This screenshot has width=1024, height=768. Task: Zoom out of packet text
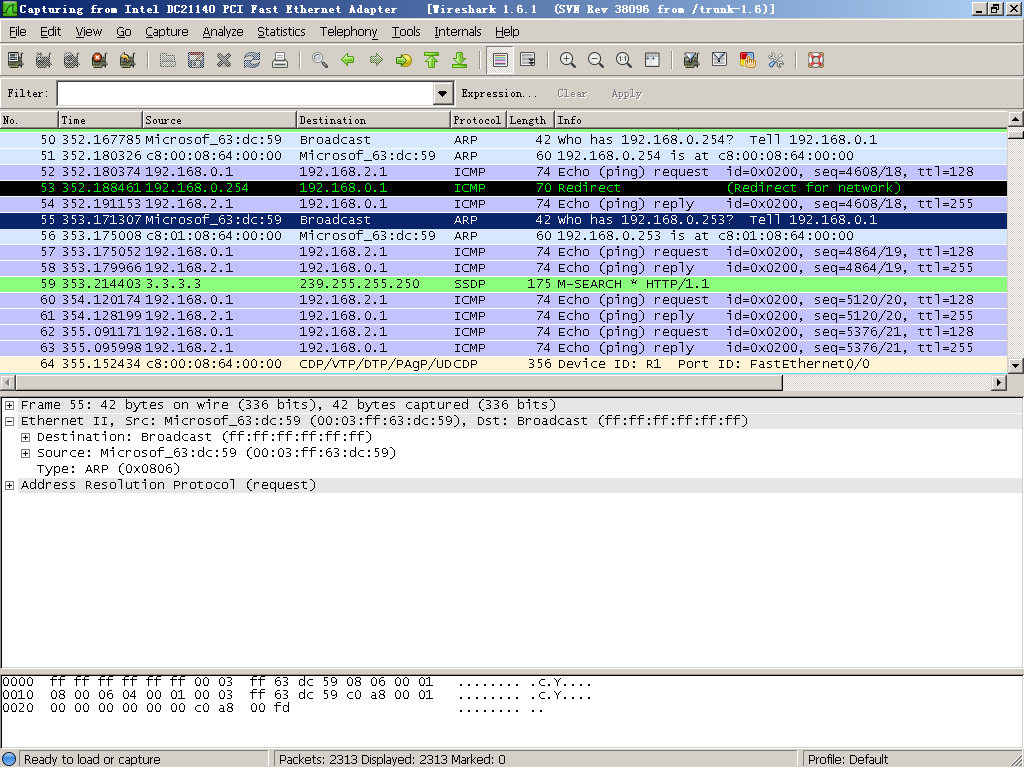tap(596, 60)
